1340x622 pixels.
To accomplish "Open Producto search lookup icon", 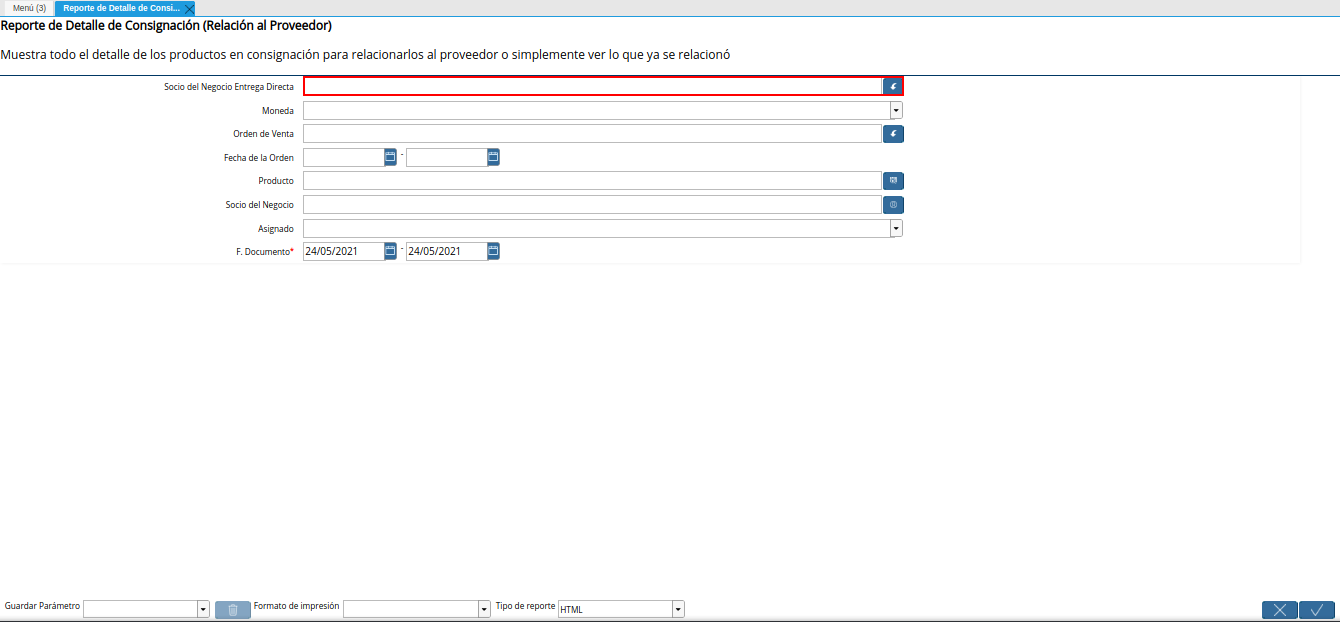I will click(893, 181).
